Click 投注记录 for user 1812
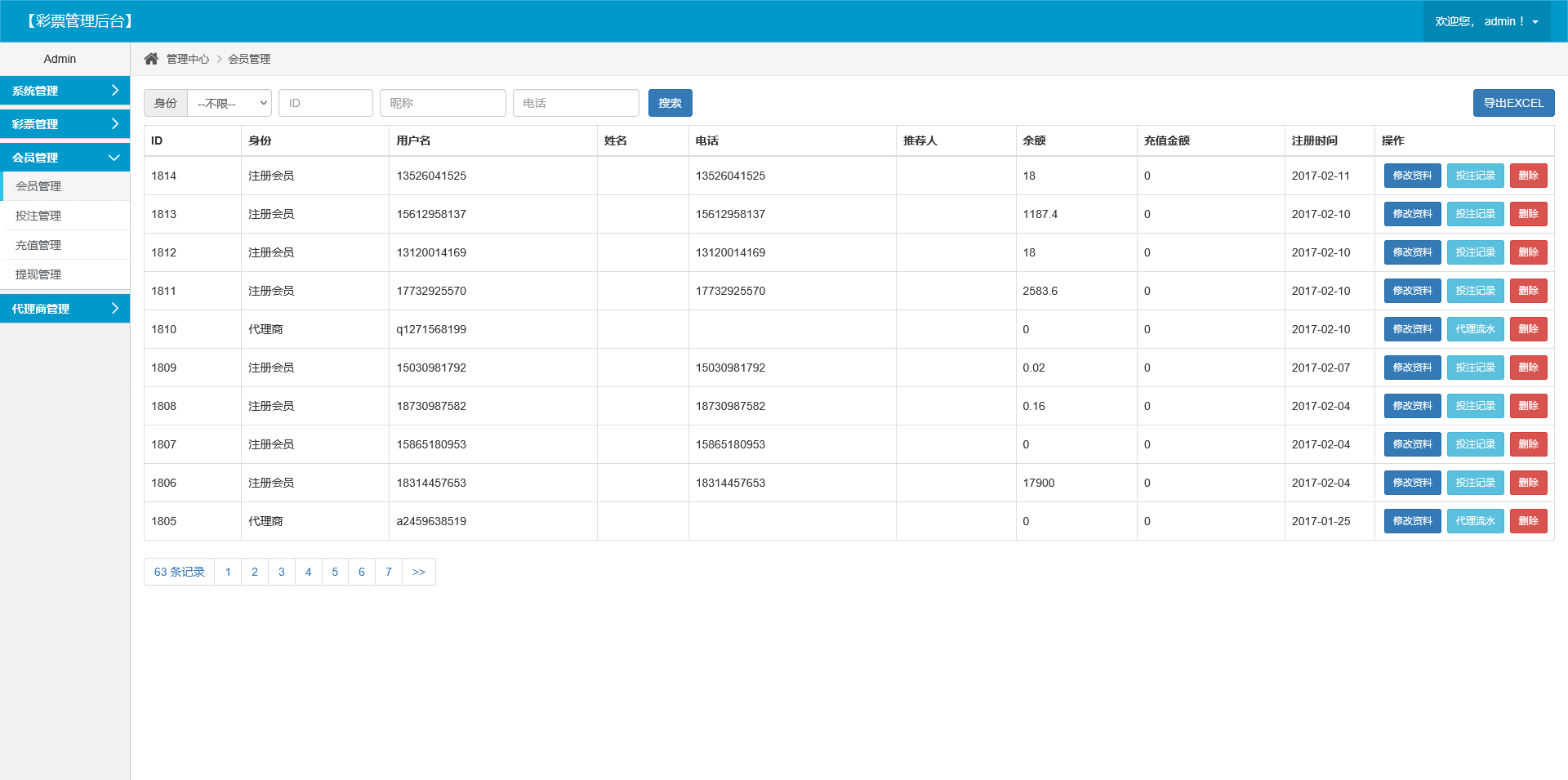 point(1475,252)
